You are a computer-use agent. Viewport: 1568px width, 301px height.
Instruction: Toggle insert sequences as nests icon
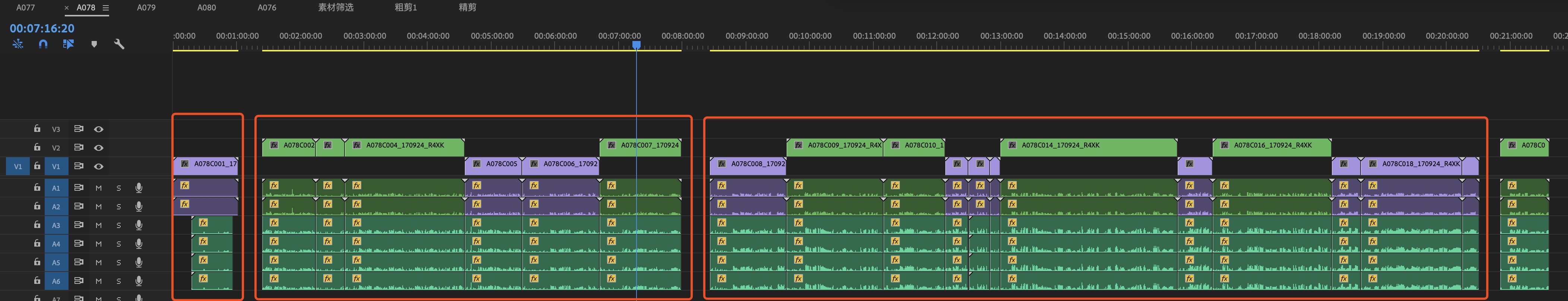pyautogui.click(x=18, y=44)
